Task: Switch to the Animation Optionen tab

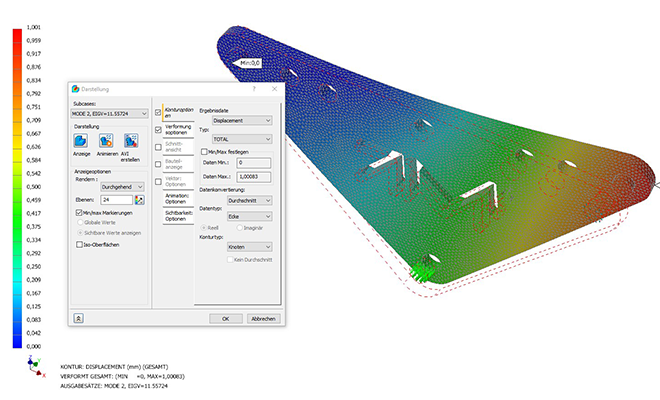Action: [x=175, y=197]
